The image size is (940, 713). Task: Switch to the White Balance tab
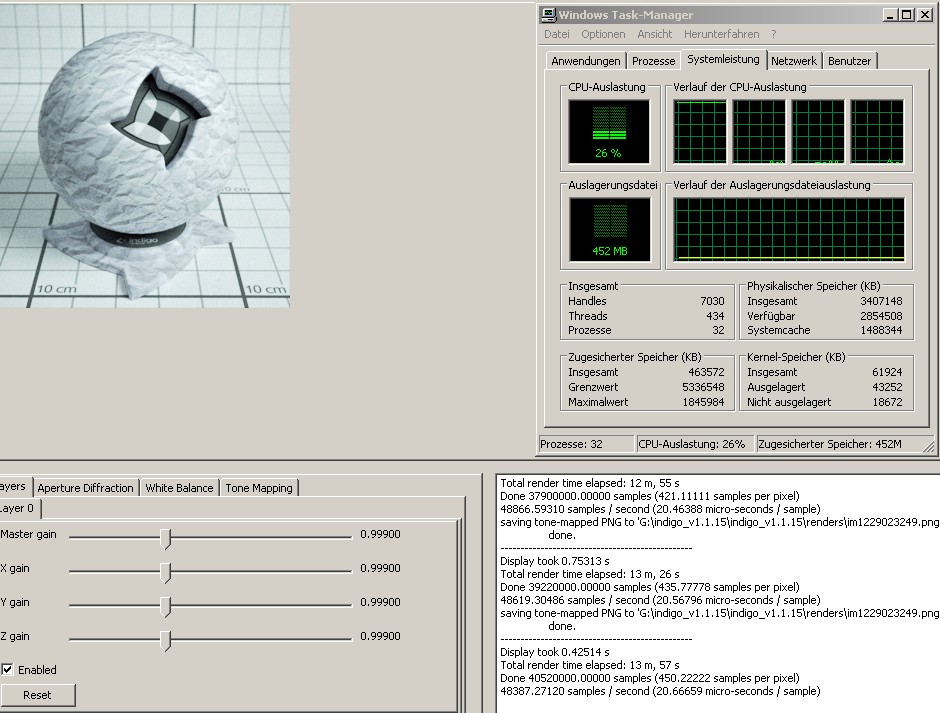tap(179, 488)
